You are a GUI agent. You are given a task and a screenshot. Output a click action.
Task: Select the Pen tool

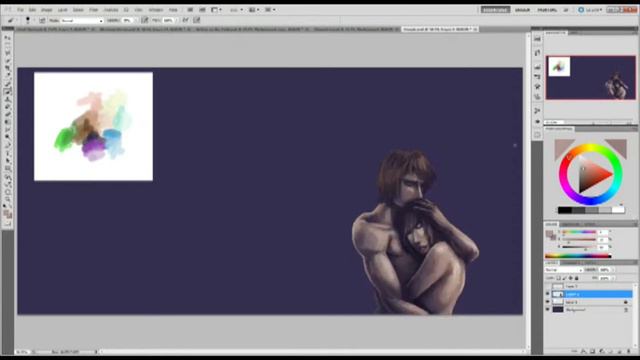[x=8, y=143]
